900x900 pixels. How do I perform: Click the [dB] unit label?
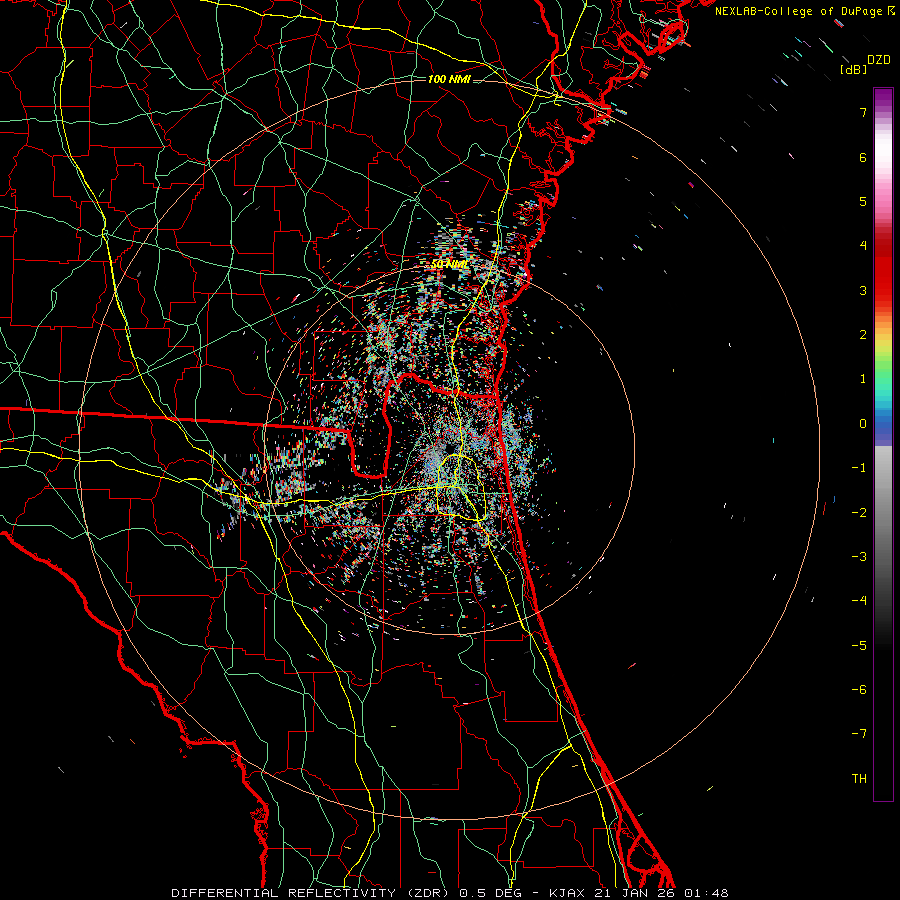(x=854, y=70)
